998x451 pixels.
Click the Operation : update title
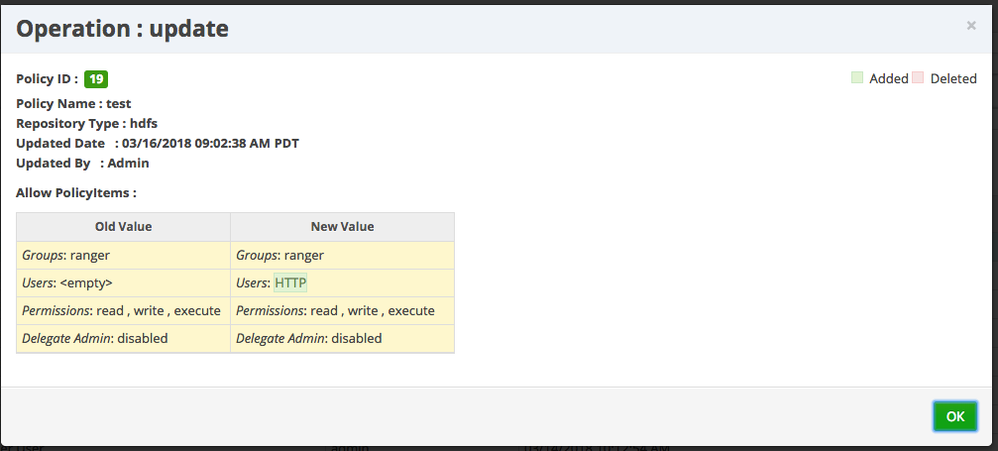coord(122,29)
